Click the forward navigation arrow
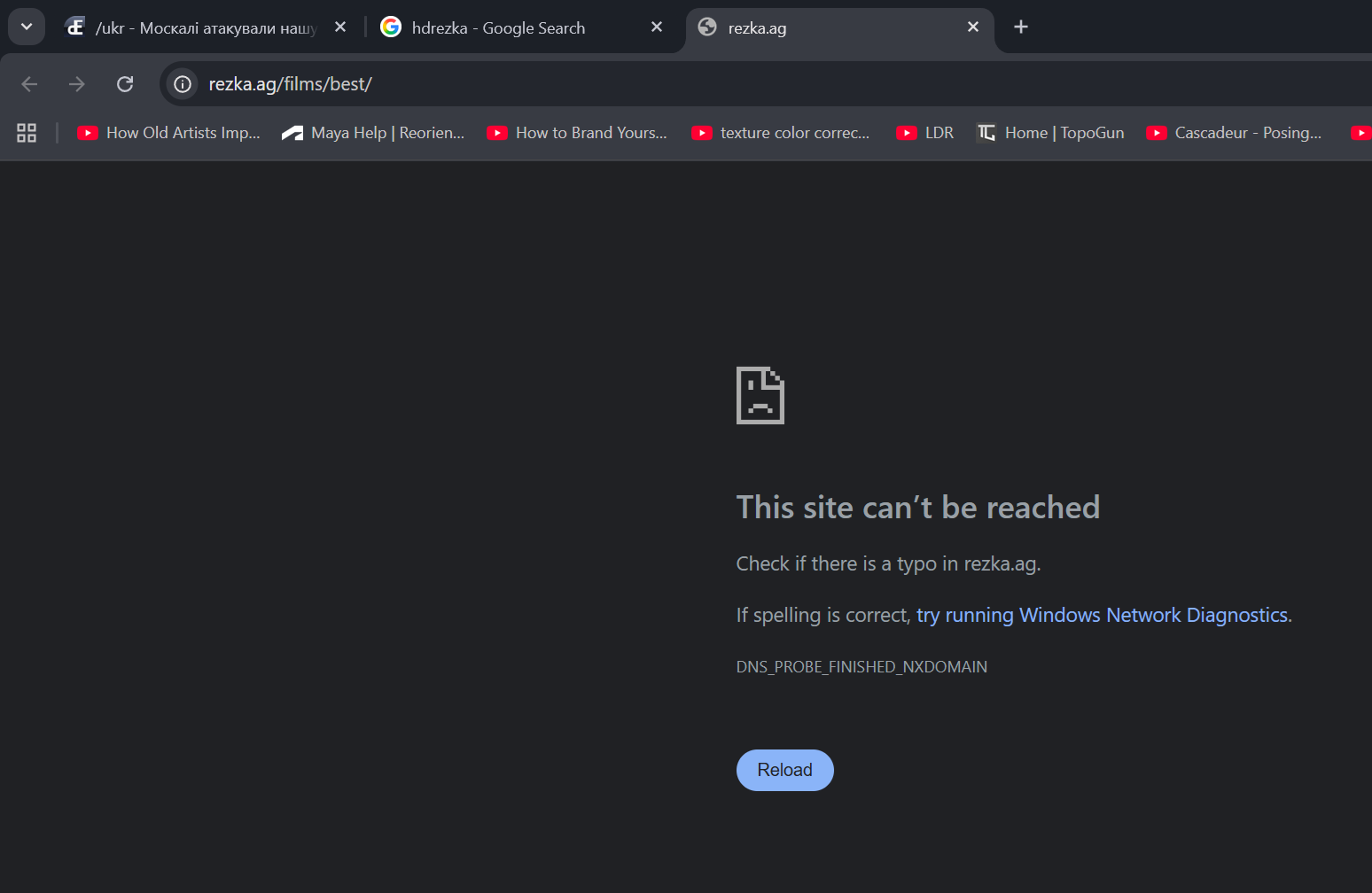 [x=77, y=84]
